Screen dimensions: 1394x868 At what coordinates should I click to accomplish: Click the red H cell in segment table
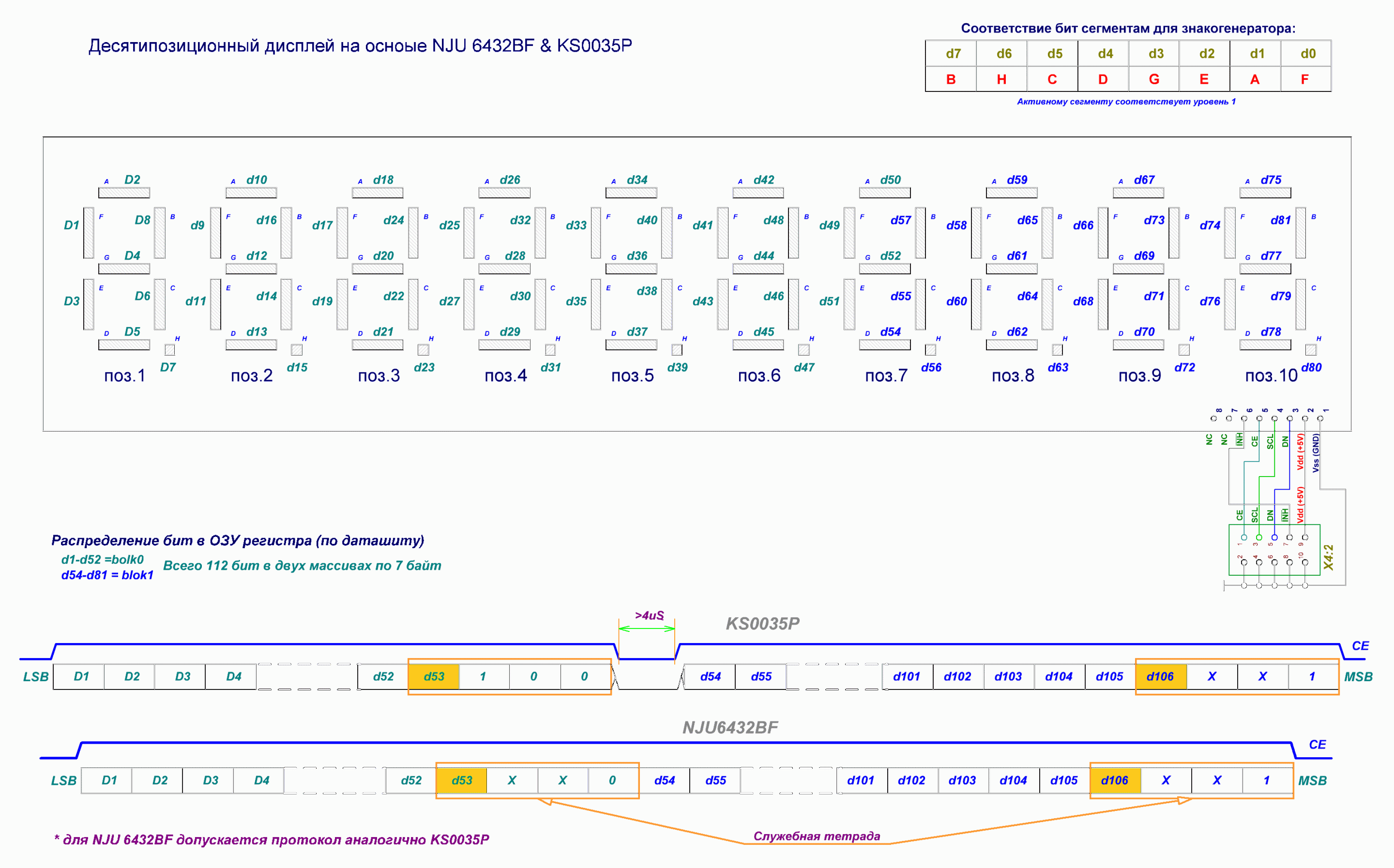point(1001,79)
